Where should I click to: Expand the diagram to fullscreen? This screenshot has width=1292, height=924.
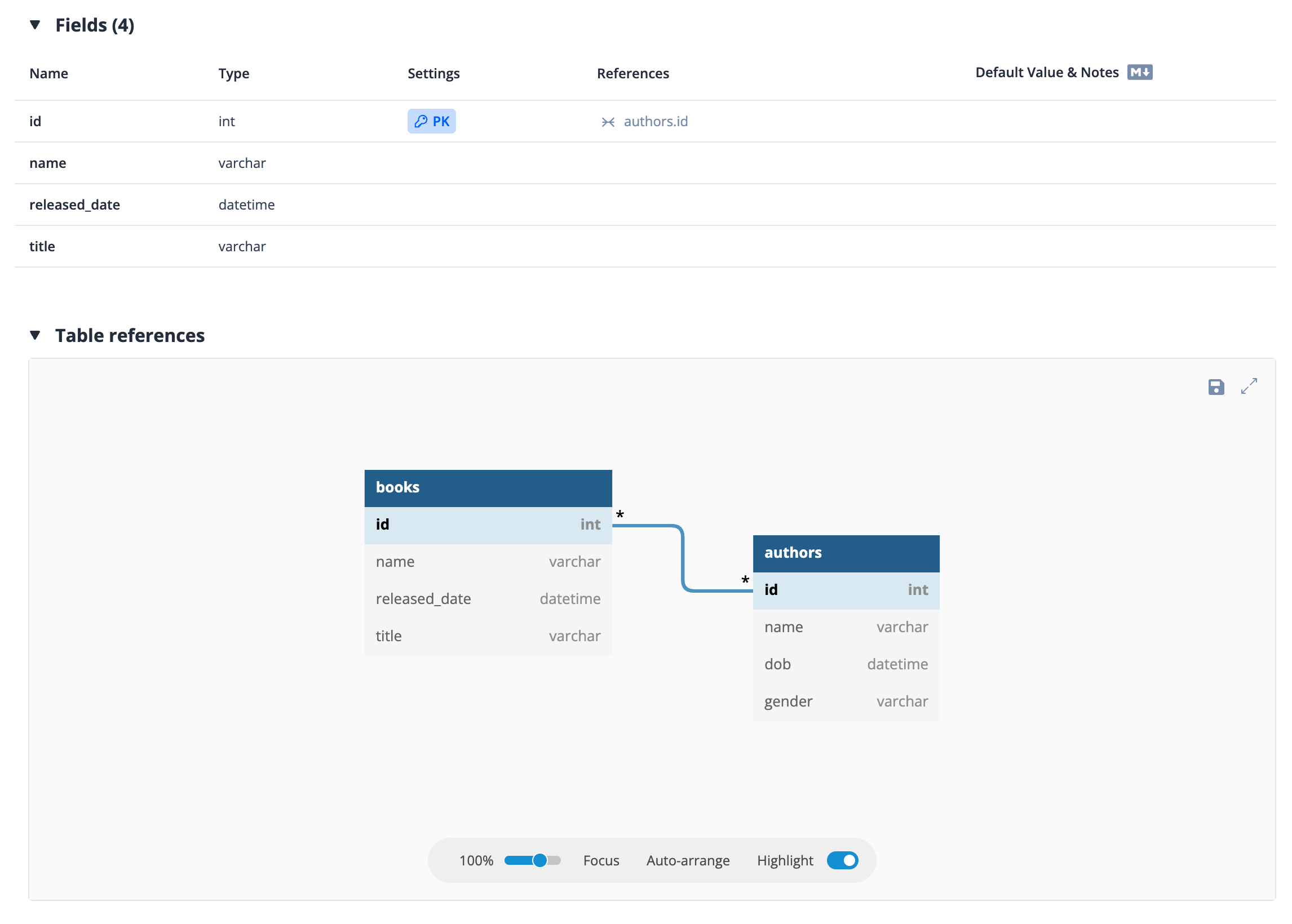pos(1249,387)
